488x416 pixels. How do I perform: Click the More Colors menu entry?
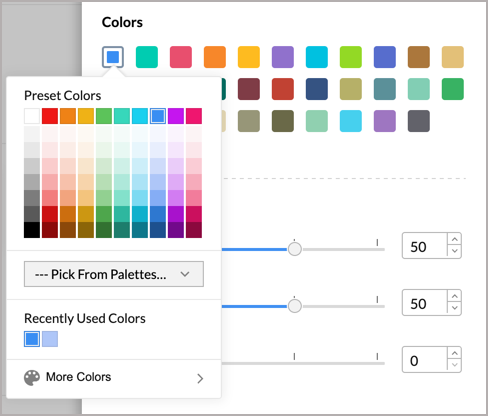tap(114, 378)
